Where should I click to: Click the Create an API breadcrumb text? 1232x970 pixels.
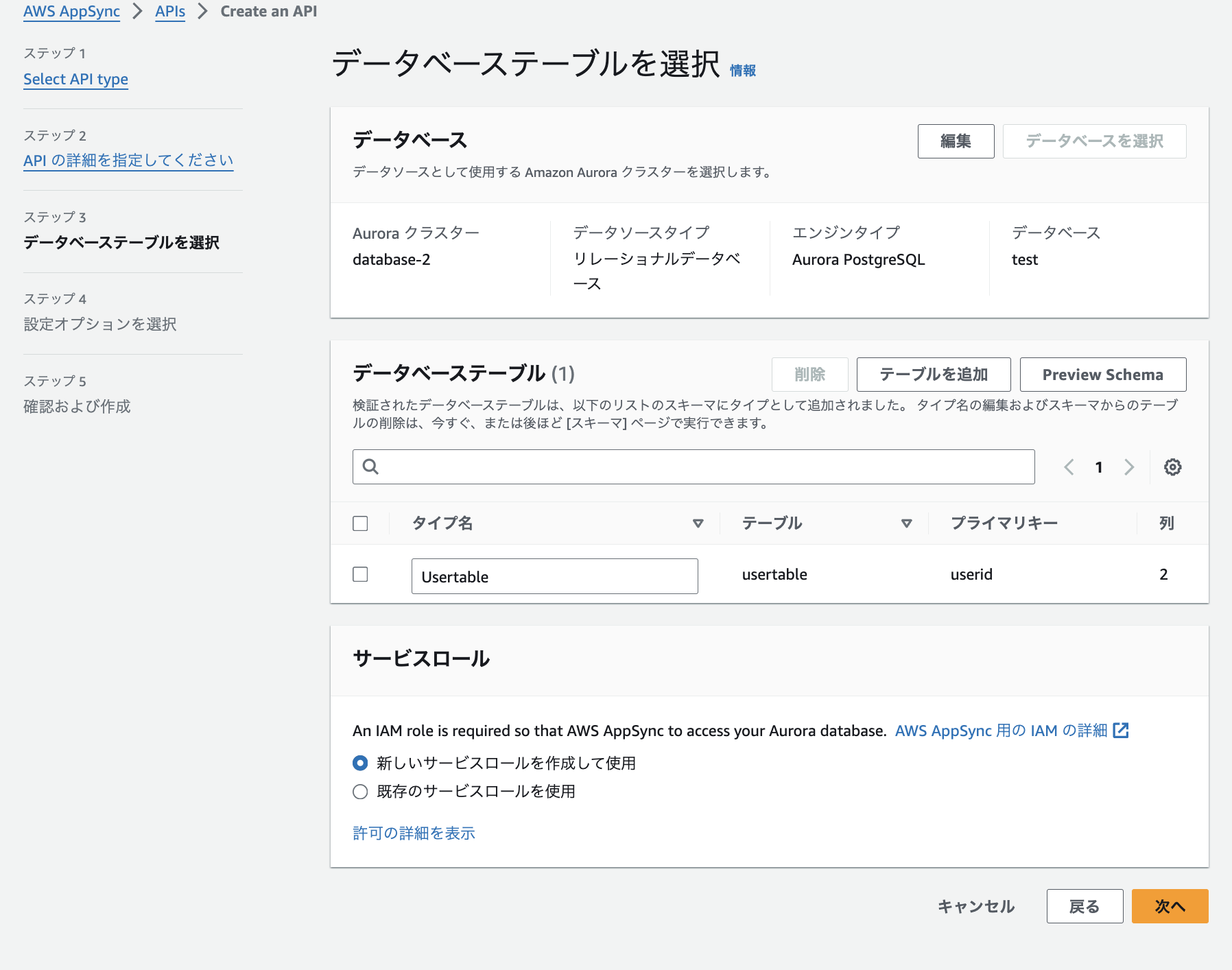click(269, 12)
